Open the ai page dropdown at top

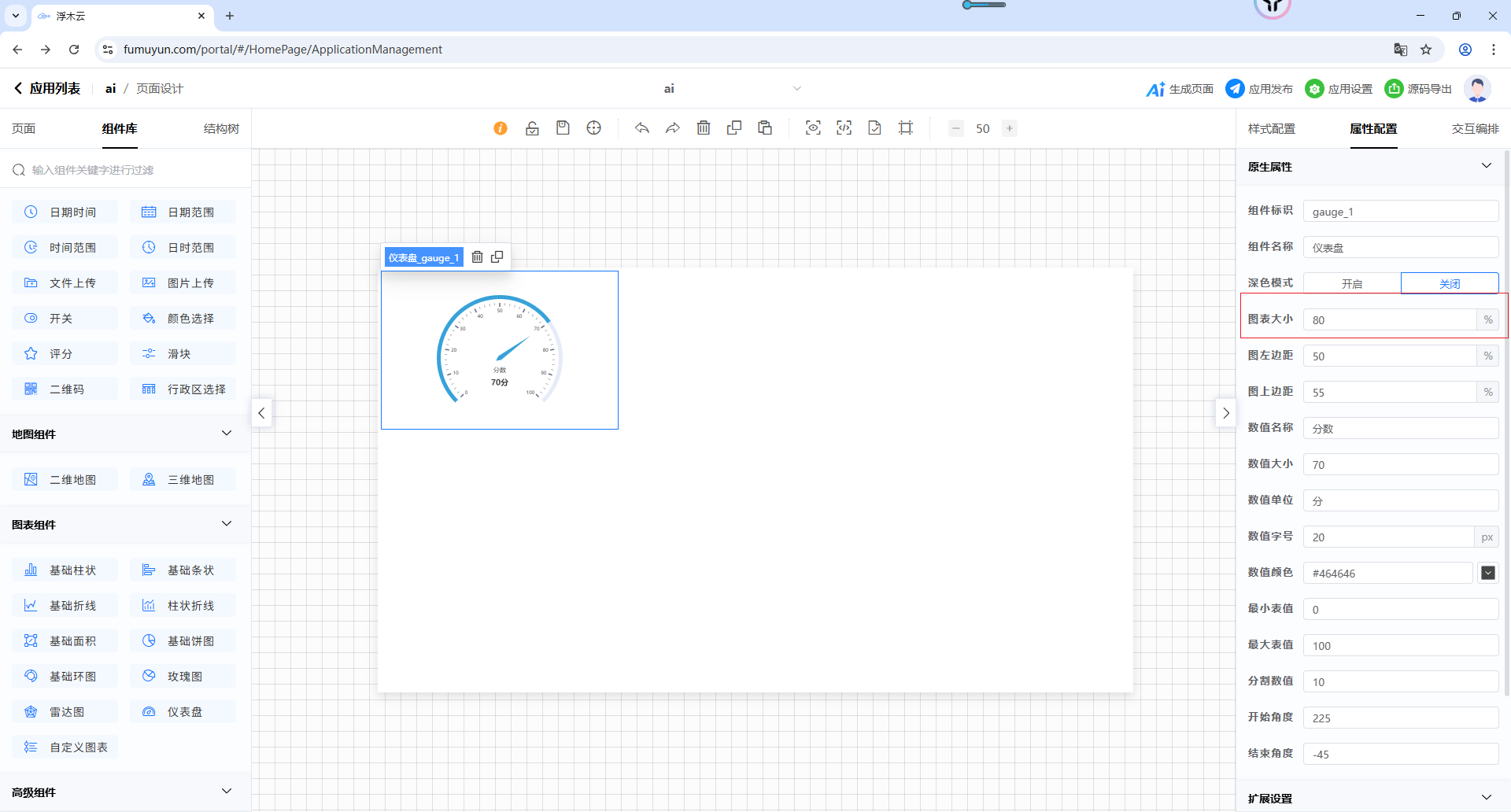pos(796,89)
